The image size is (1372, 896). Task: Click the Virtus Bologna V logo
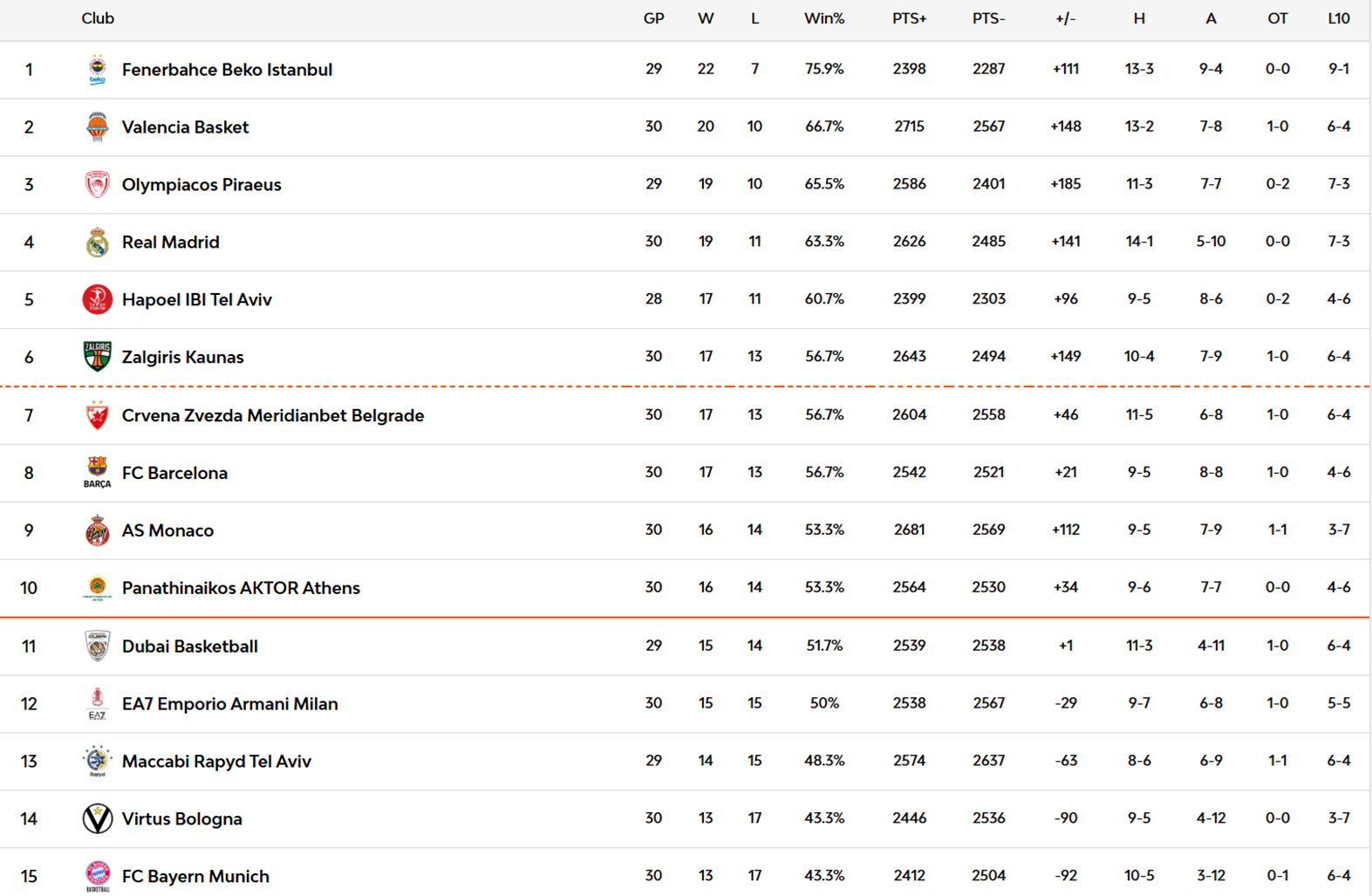(x=97, y=819)
